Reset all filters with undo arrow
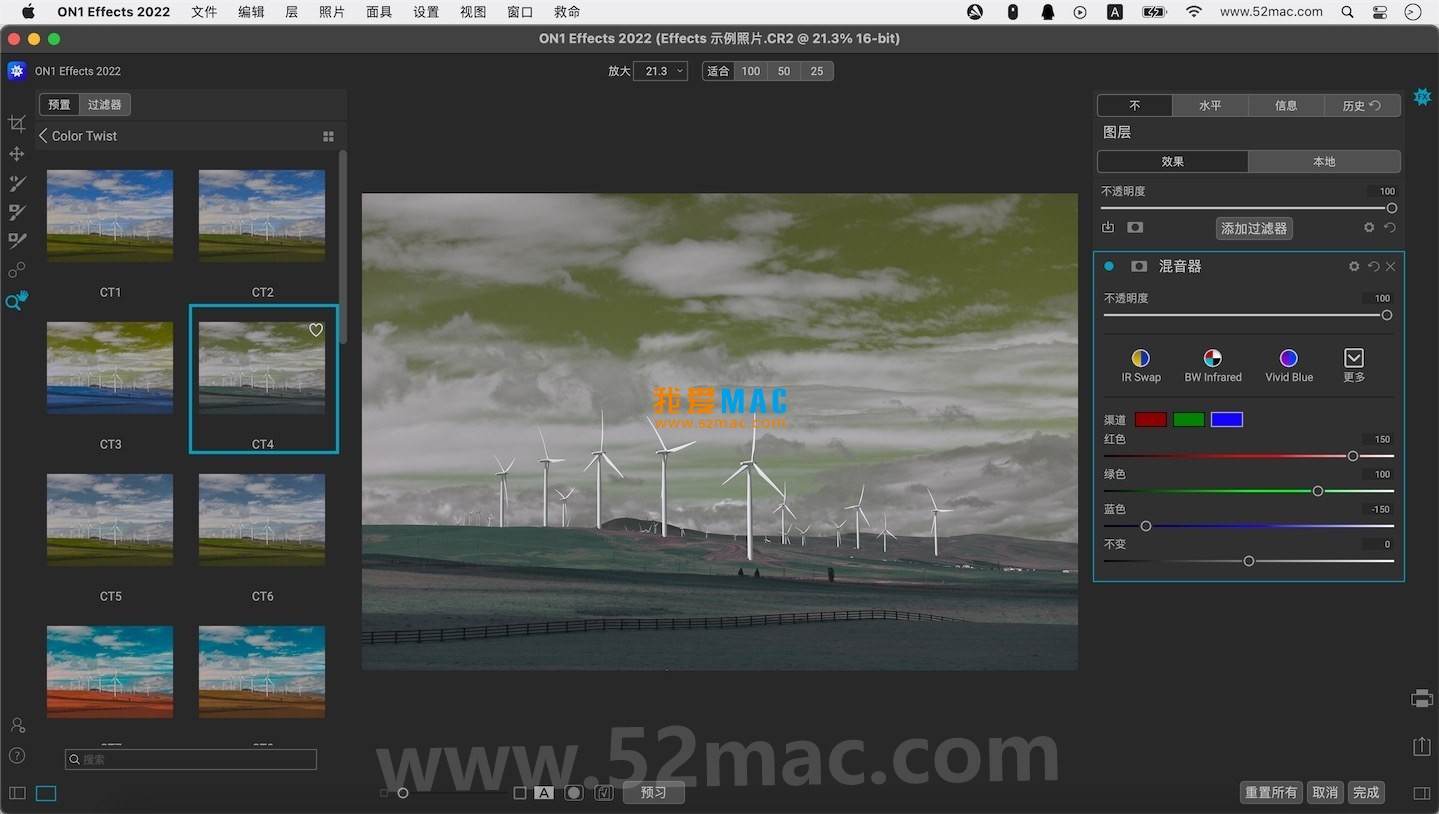Image resolution: width=1439 pixels, height=814 pixels. (x=1390, y=228)
